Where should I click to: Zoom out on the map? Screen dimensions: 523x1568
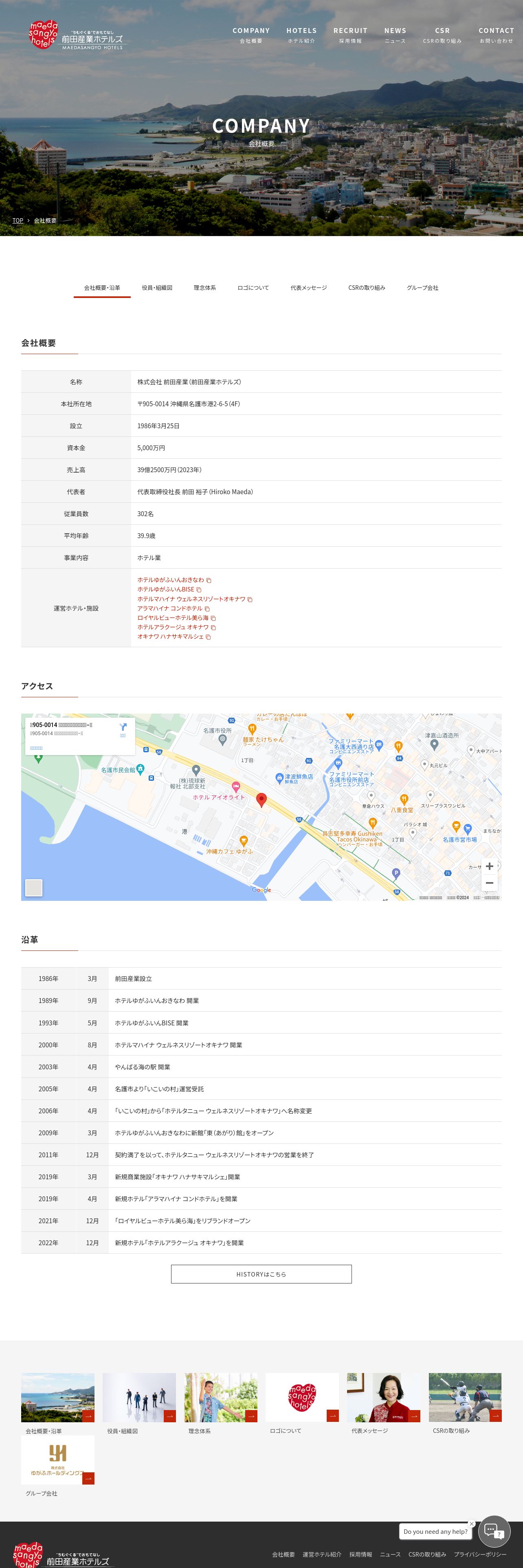click(x=490, y=883)
